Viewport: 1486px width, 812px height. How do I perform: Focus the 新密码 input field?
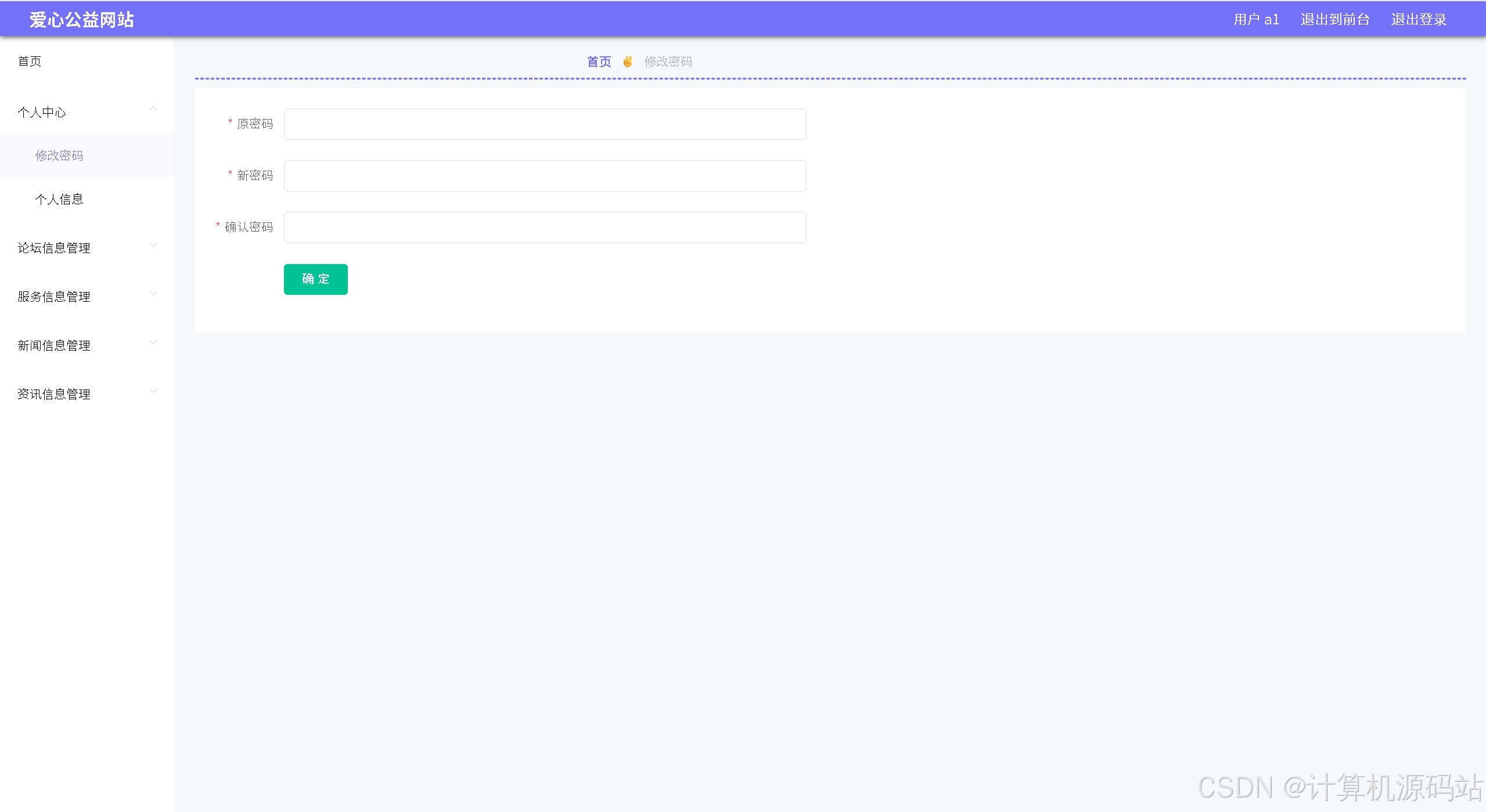click(x=545, y=176)
